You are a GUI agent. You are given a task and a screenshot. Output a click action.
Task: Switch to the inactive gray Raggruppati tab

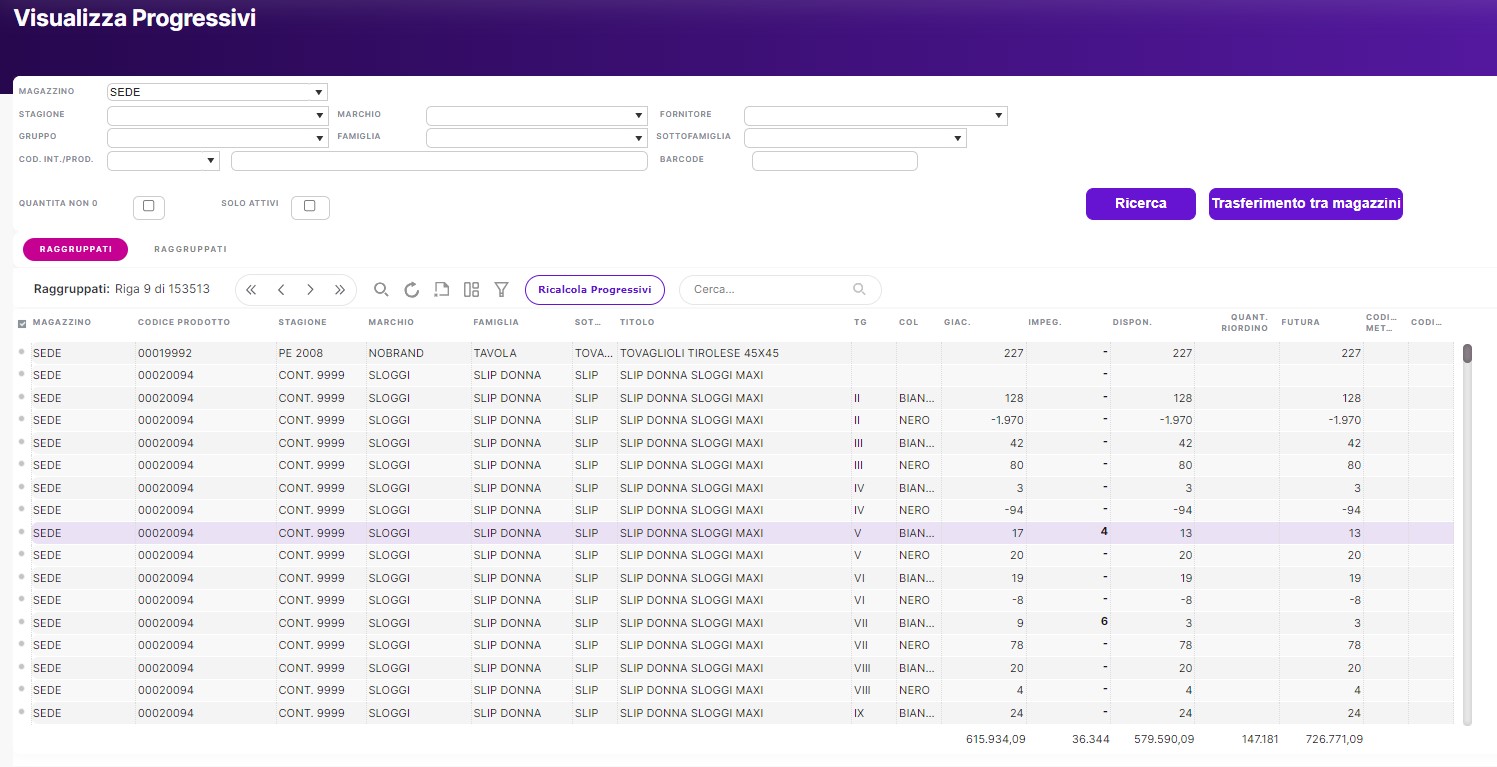click(x=190, y=249)
